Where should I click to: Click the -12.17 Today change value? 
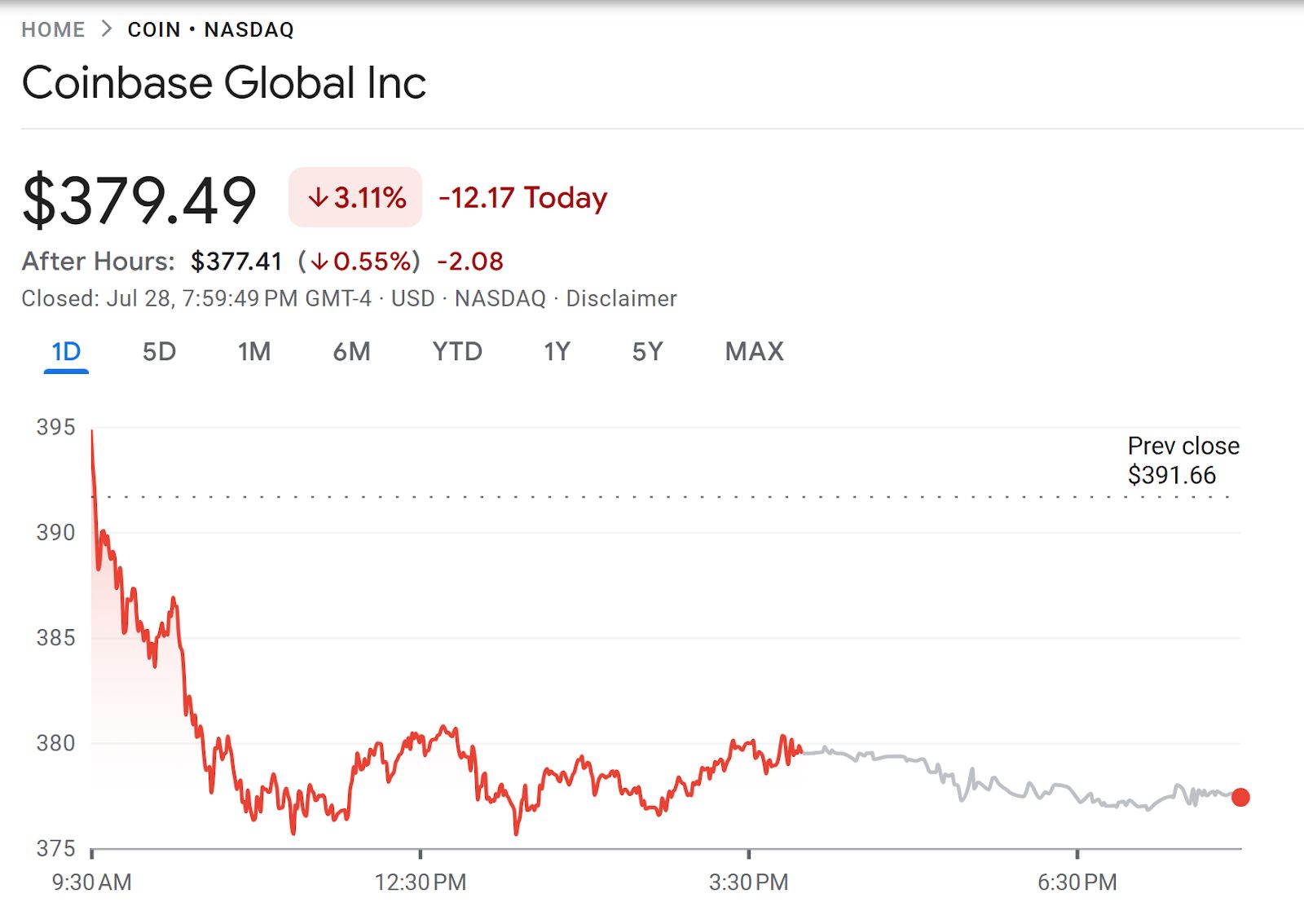tap(522, 197)
